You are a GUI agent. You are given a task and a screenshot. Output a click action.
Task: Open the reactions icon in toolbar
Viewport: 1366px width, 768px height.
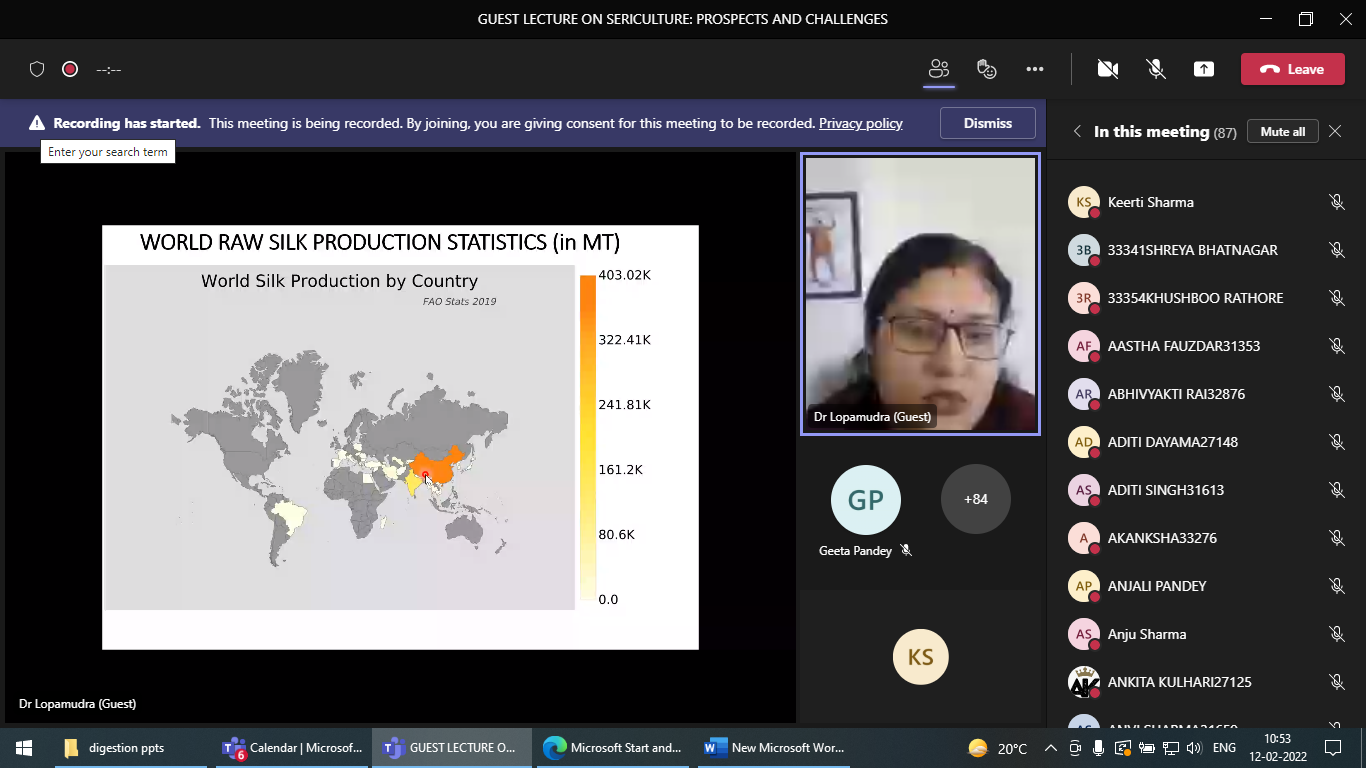987,69
